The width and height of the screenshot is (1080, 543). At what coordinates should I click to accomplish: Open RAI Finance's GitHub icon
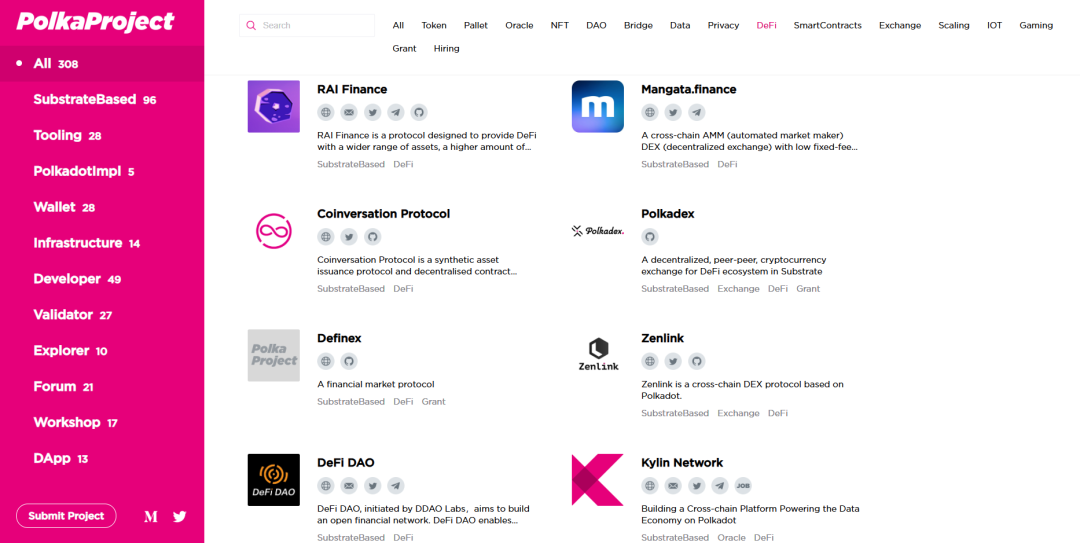(419, 112)
